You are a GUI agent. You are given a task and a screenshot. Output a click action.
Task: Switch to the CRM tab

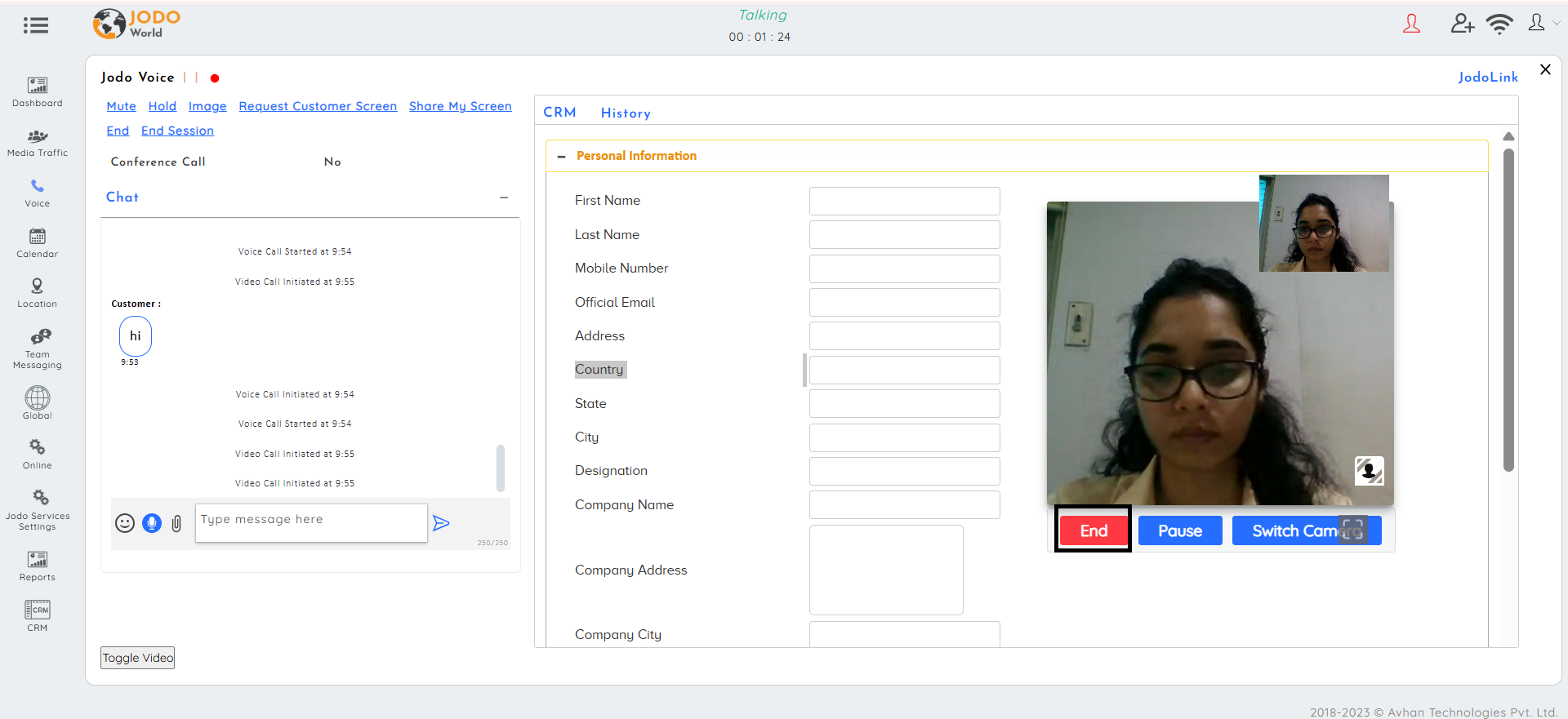[559, 113]
